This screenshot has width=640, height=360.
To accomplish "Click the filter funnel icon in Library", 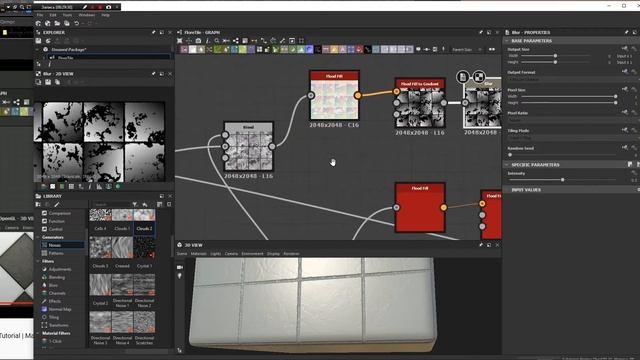I will pyautogui.click(x=134, y=204).
